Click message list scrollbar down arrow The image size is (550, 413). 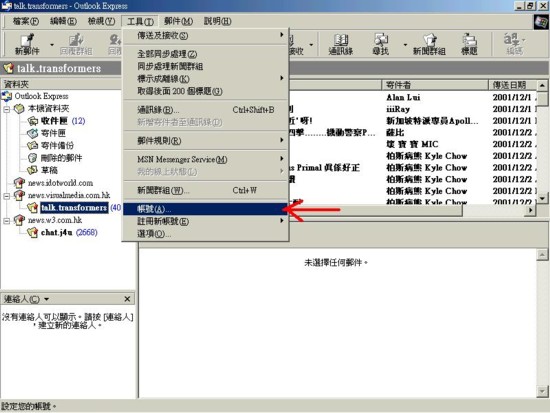pos(542,198)
